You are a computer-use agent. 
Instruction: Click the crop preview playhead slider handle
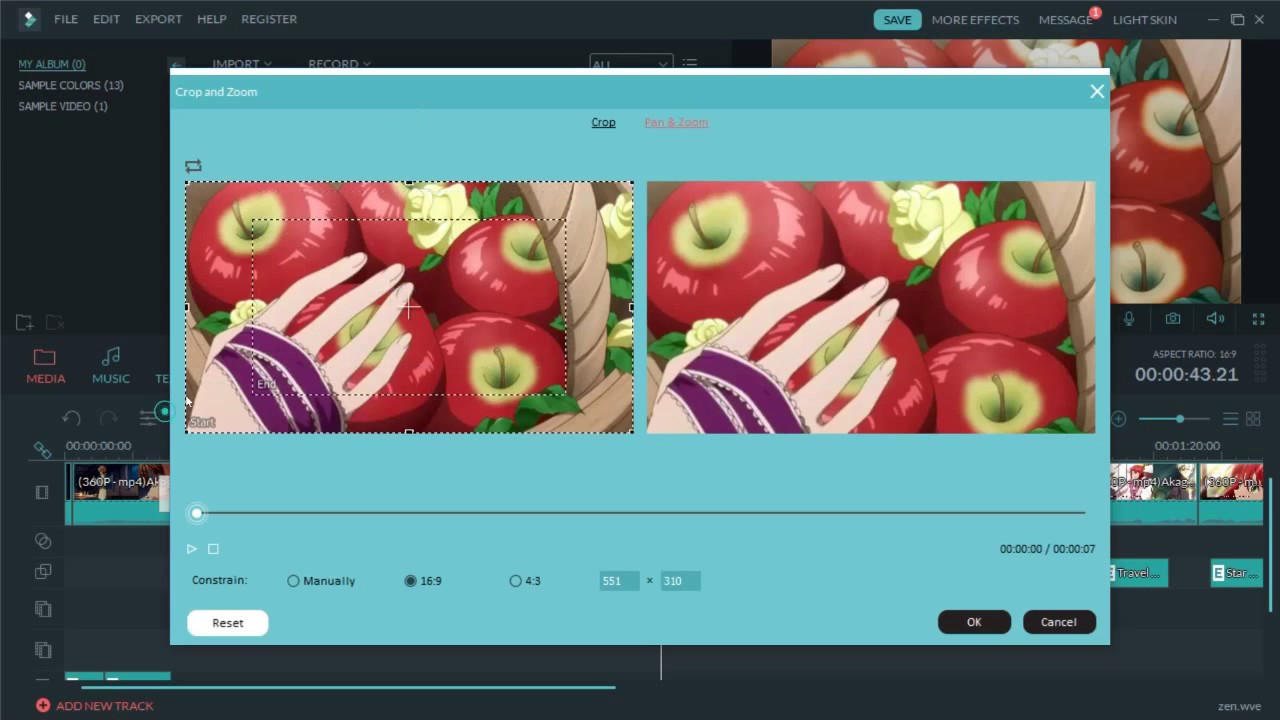(197, 513)
